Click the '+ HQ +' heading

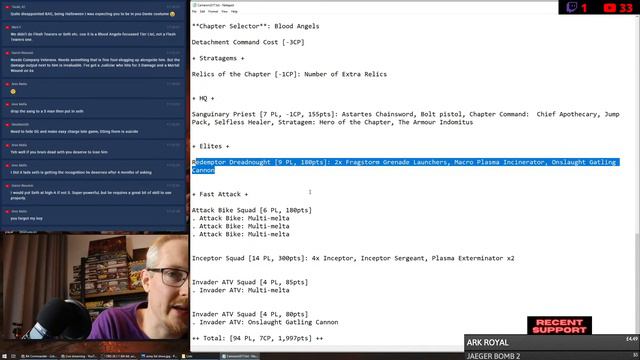203,98
